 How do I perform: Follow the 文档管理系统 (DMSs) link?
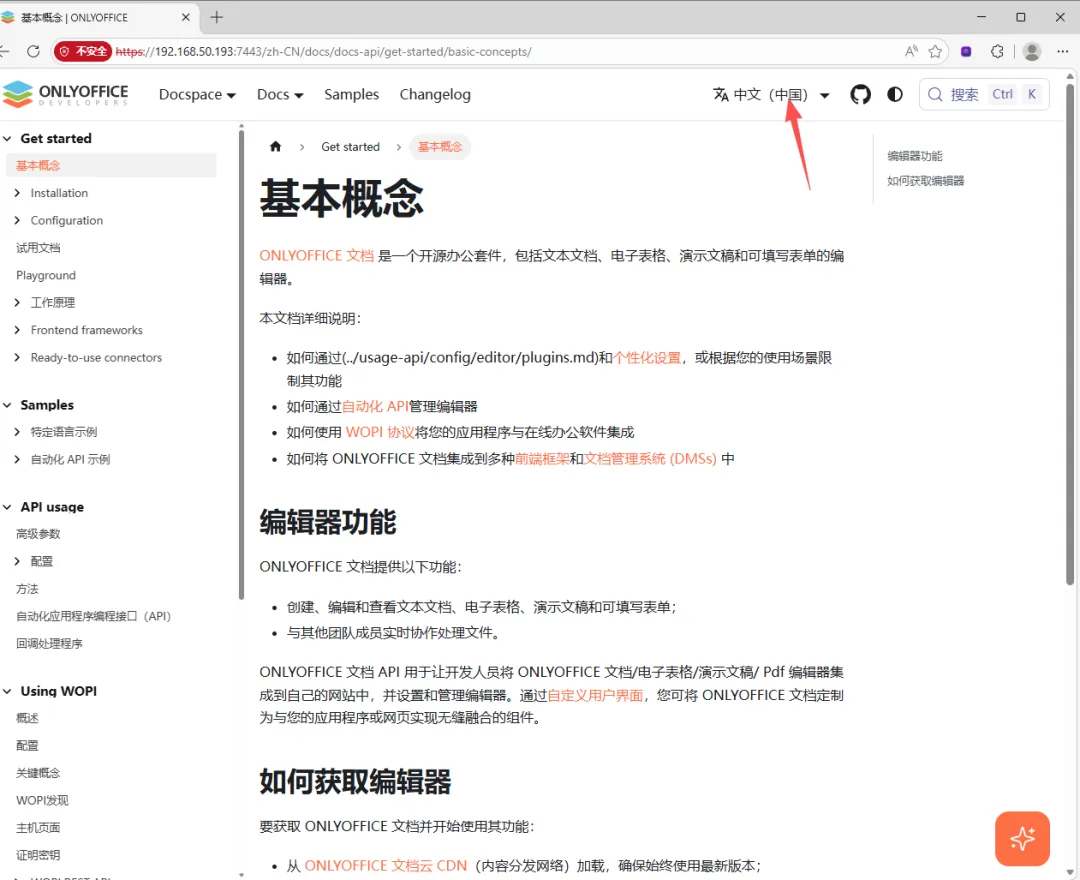click(650, 459)
